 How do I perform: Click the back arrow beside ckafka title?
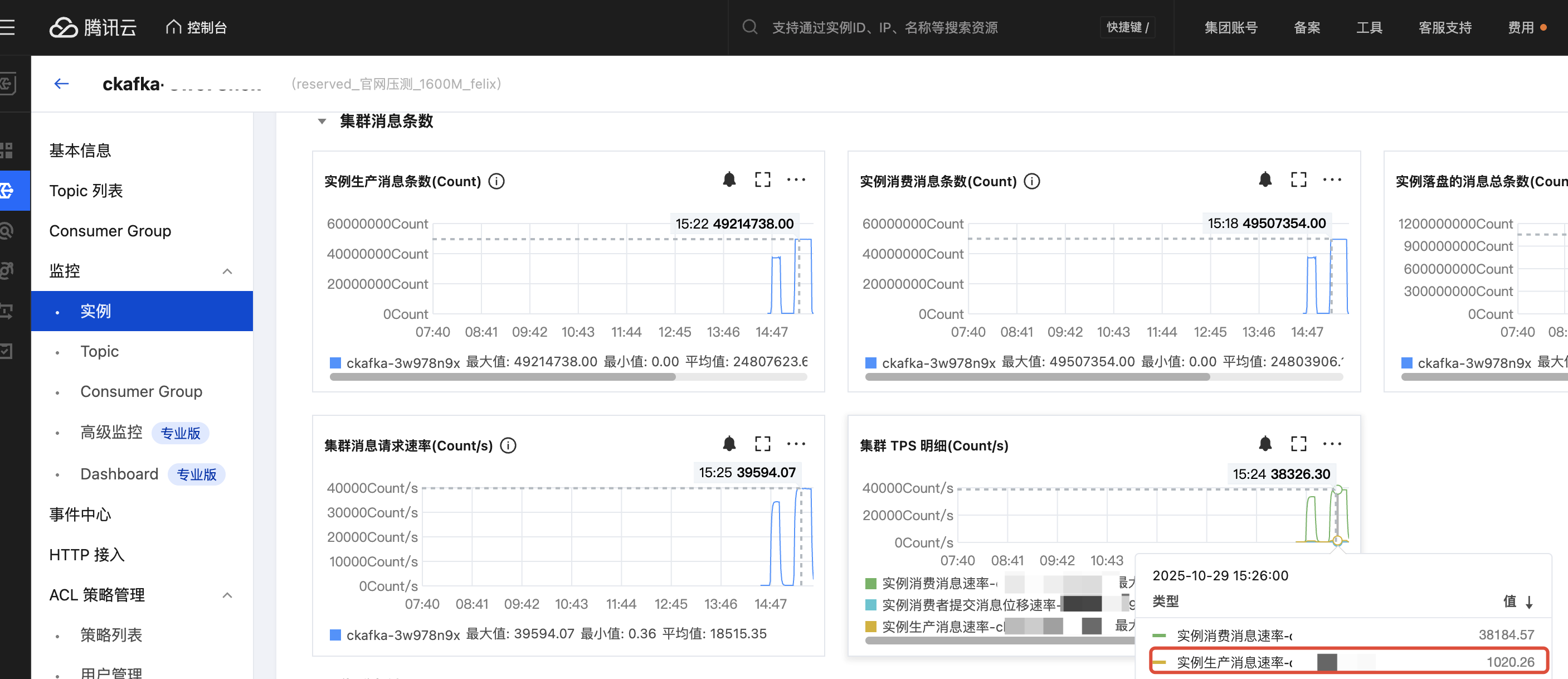tap(61, 84)
